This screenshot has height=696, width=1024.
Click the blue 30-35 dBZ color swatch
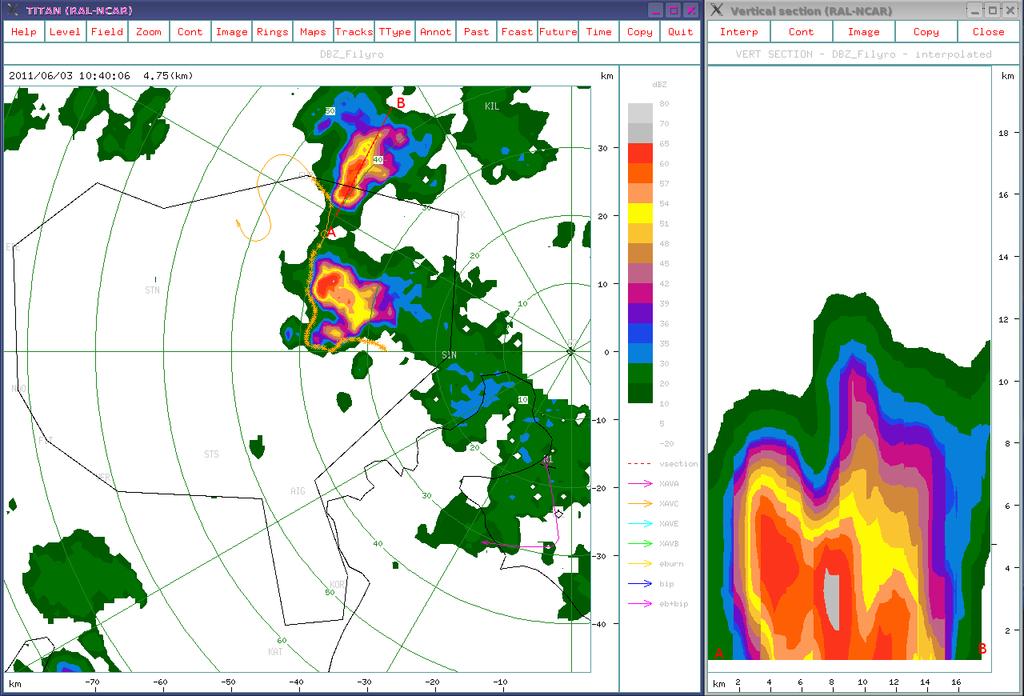click(x=640, y=353)
